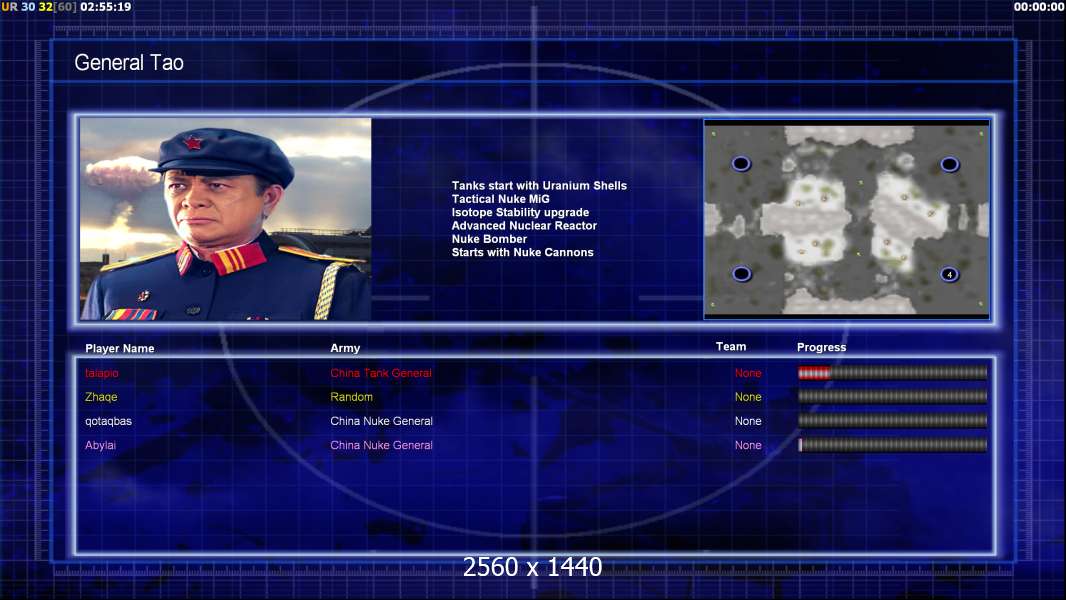
Task: Click 'Advanced Nuclear Reactor' line
Action: (524, 226)
